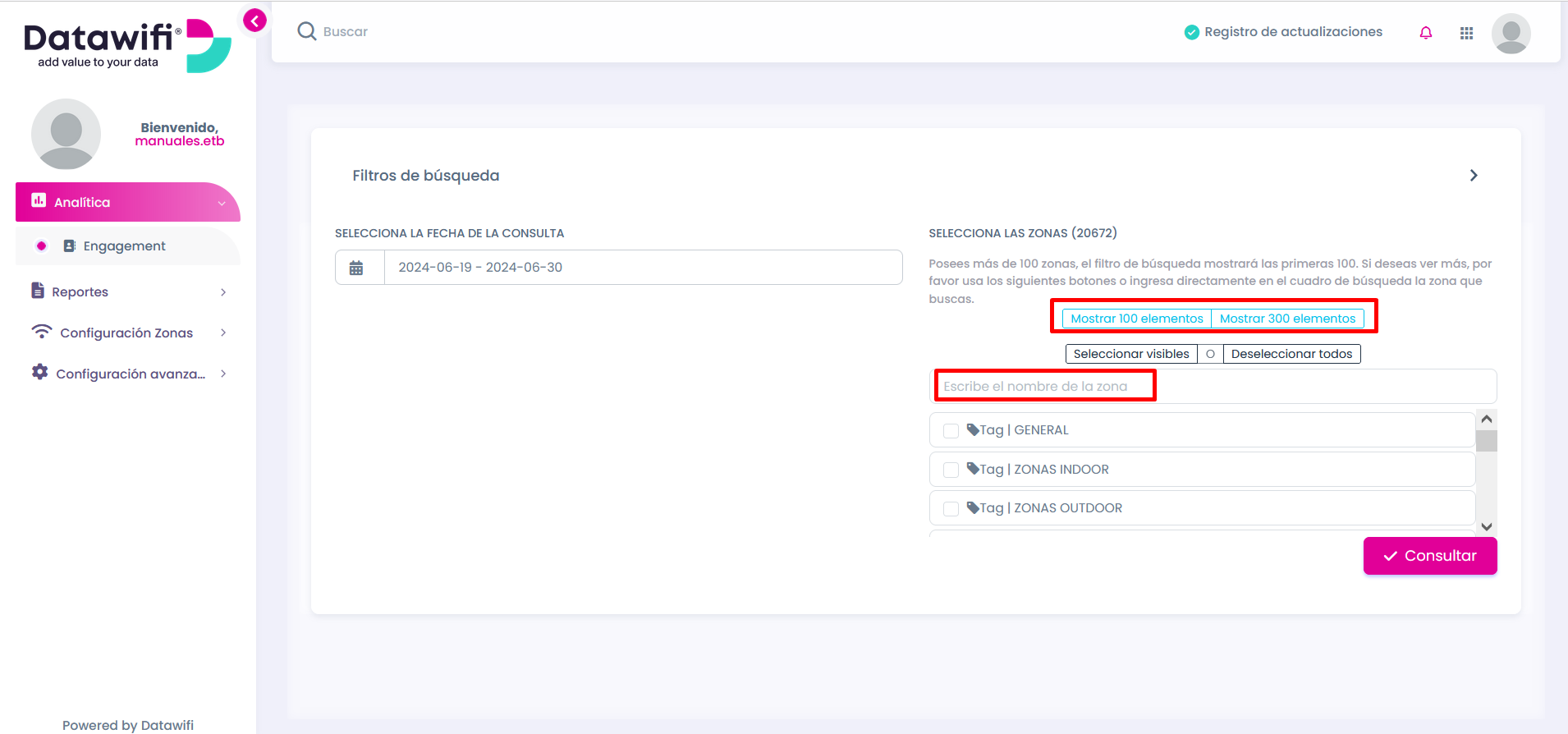Open the notifications bell

[x=1426, y=33]
